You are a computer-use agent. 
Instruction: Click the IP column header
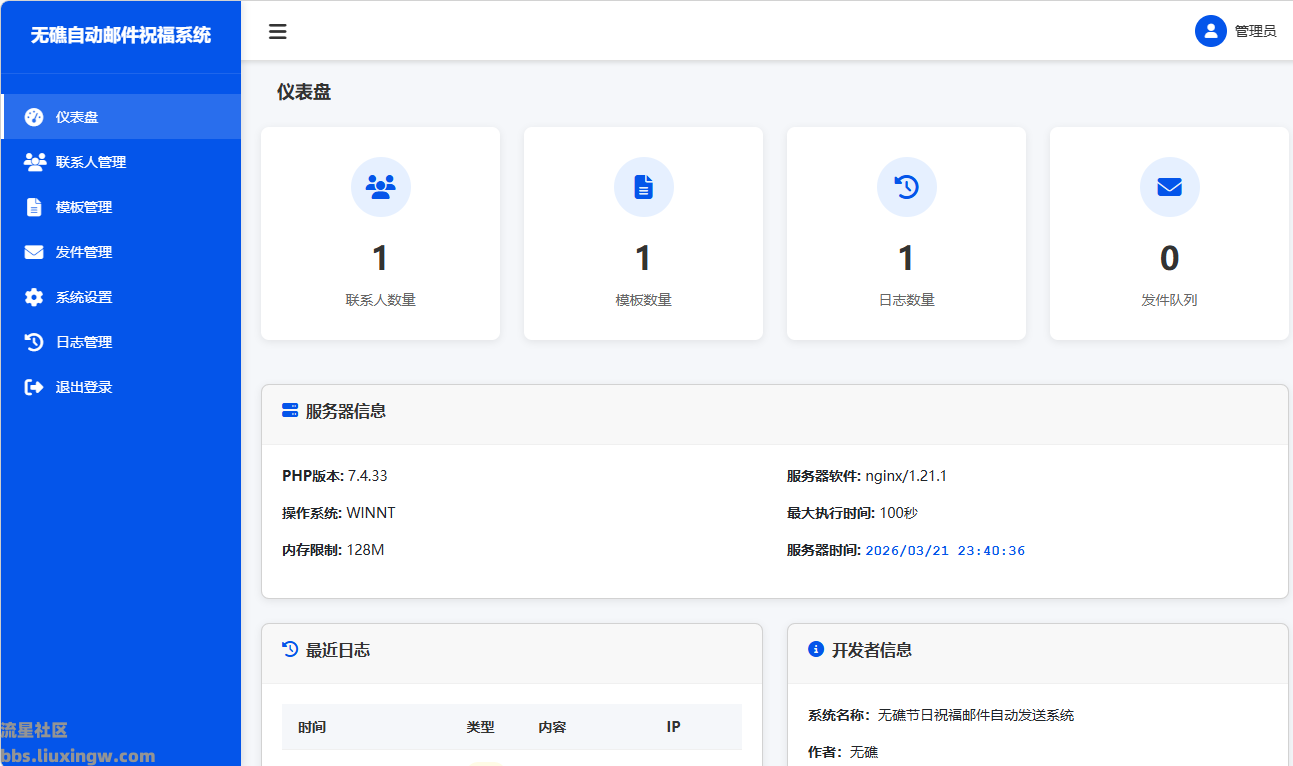coord(673,727)
